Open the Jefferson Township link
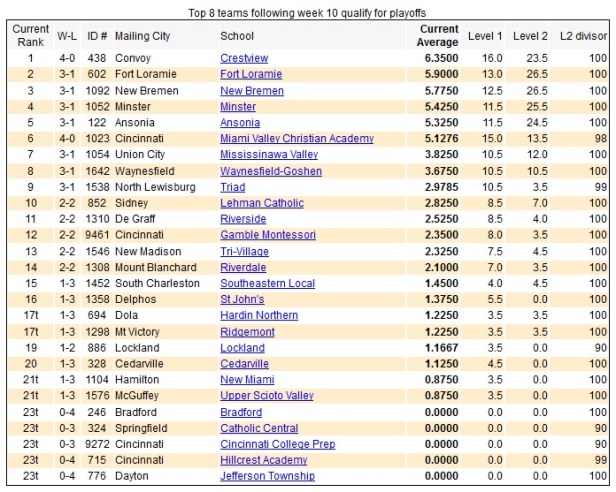 (x=268, y=476)
